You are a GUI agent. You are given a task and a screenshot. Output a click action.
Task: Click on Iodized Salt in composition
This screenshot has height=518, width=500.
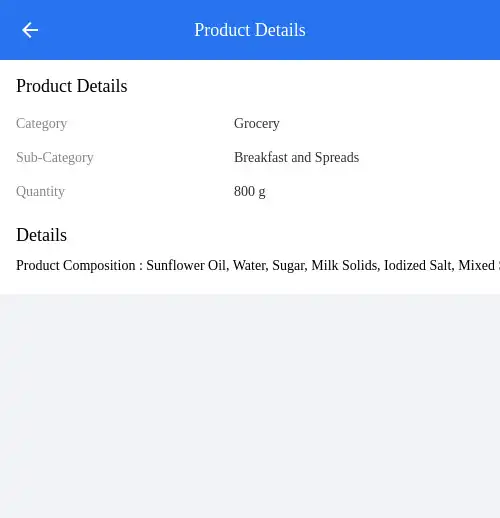(x=419, y=266)
